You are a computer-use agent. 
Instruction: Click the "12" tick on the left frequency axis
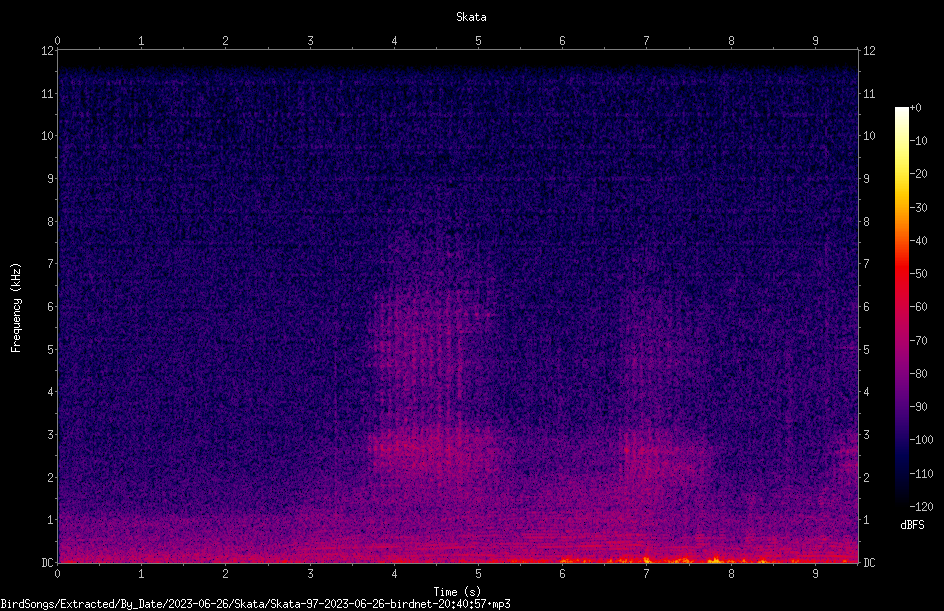point(47,51)
